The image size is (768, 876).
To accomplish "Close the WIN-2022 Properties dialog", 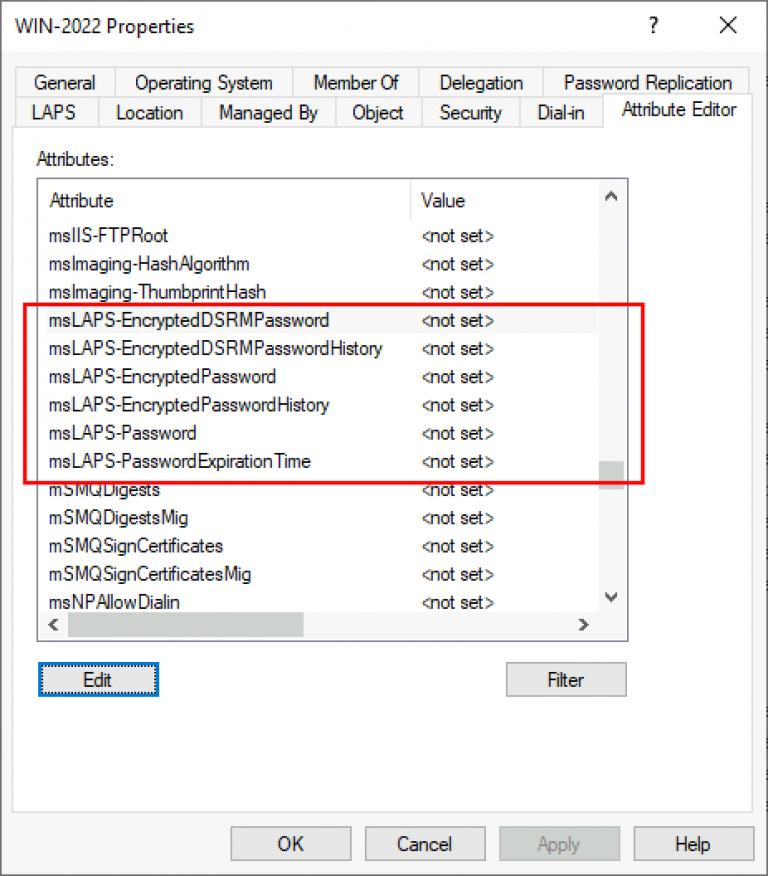I will [x=727, y=26].
